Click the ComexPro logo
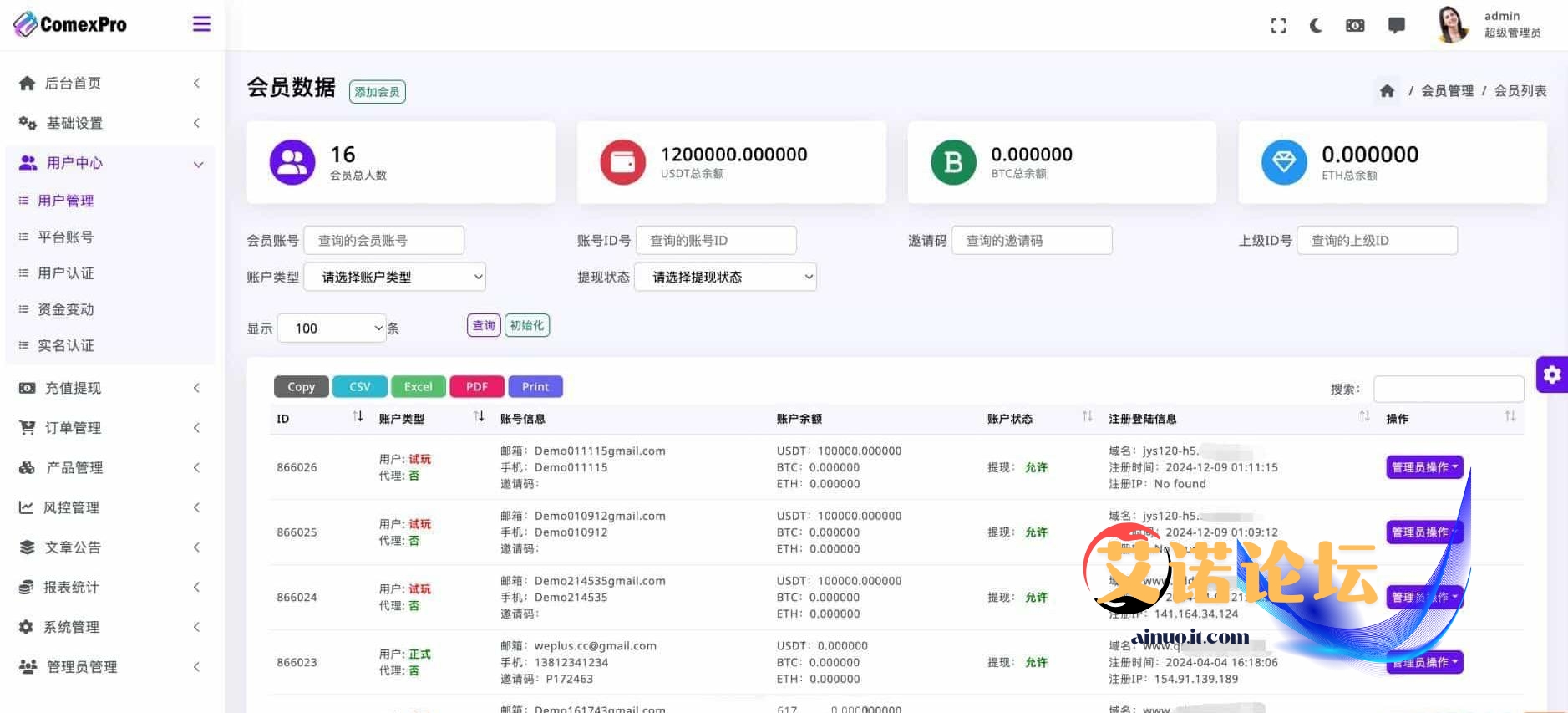 click(x=70, y=24)
